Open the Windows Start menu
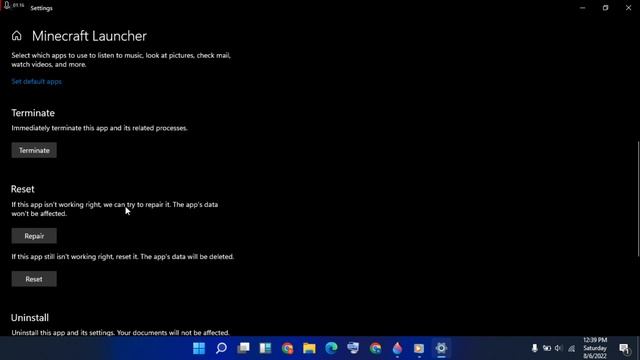The width and height of the screenshot is (640, 360). pyautogui.click(x=199, y=348)
